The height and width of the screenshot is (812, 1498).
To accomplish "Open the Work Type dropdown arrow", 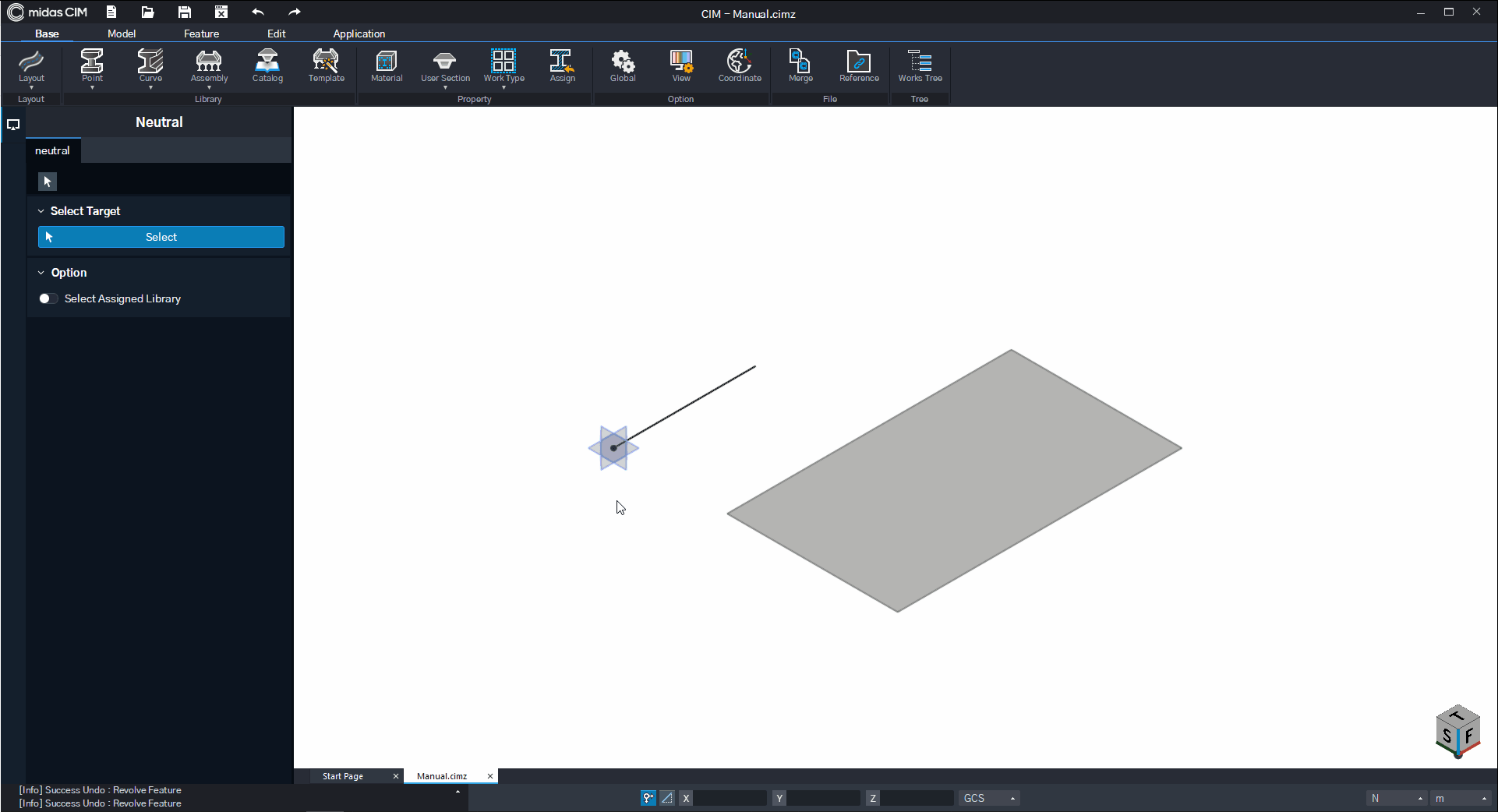I will 503,87.
